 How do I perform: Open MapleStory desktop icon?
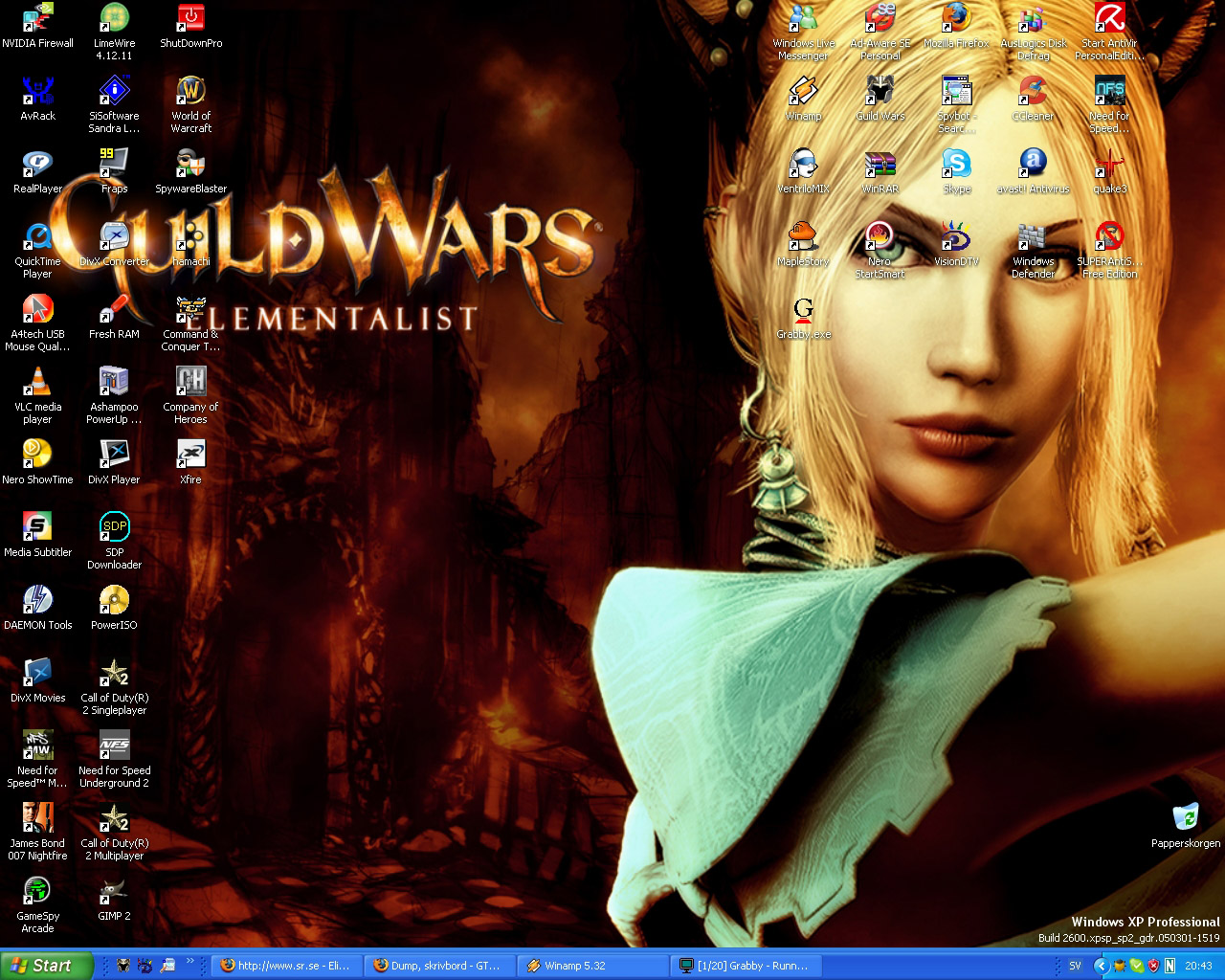(803, 245)
